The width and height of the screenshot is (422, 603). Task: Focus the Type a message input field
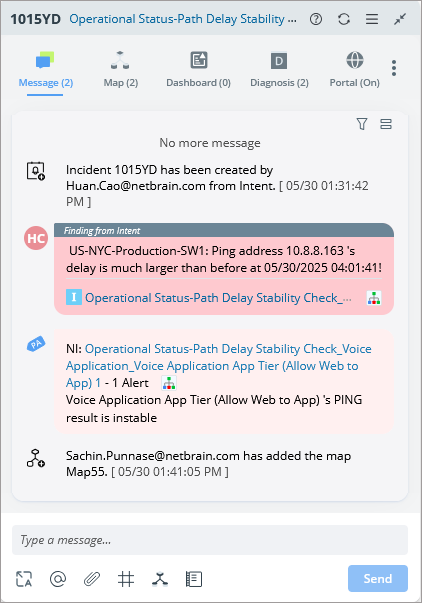tap(210, 540)
